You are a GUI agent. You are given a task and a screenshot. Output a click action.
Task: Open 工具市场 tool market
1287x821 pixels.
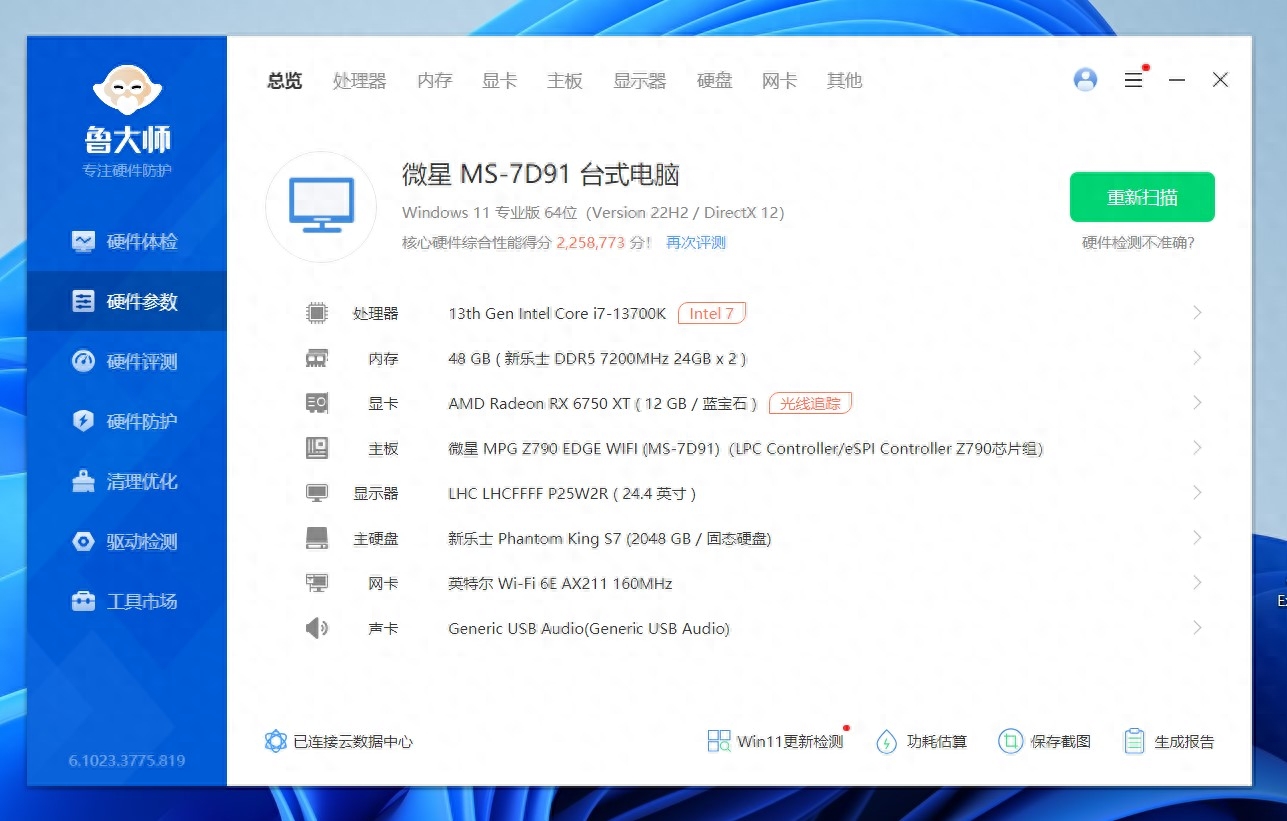[127, 601]
